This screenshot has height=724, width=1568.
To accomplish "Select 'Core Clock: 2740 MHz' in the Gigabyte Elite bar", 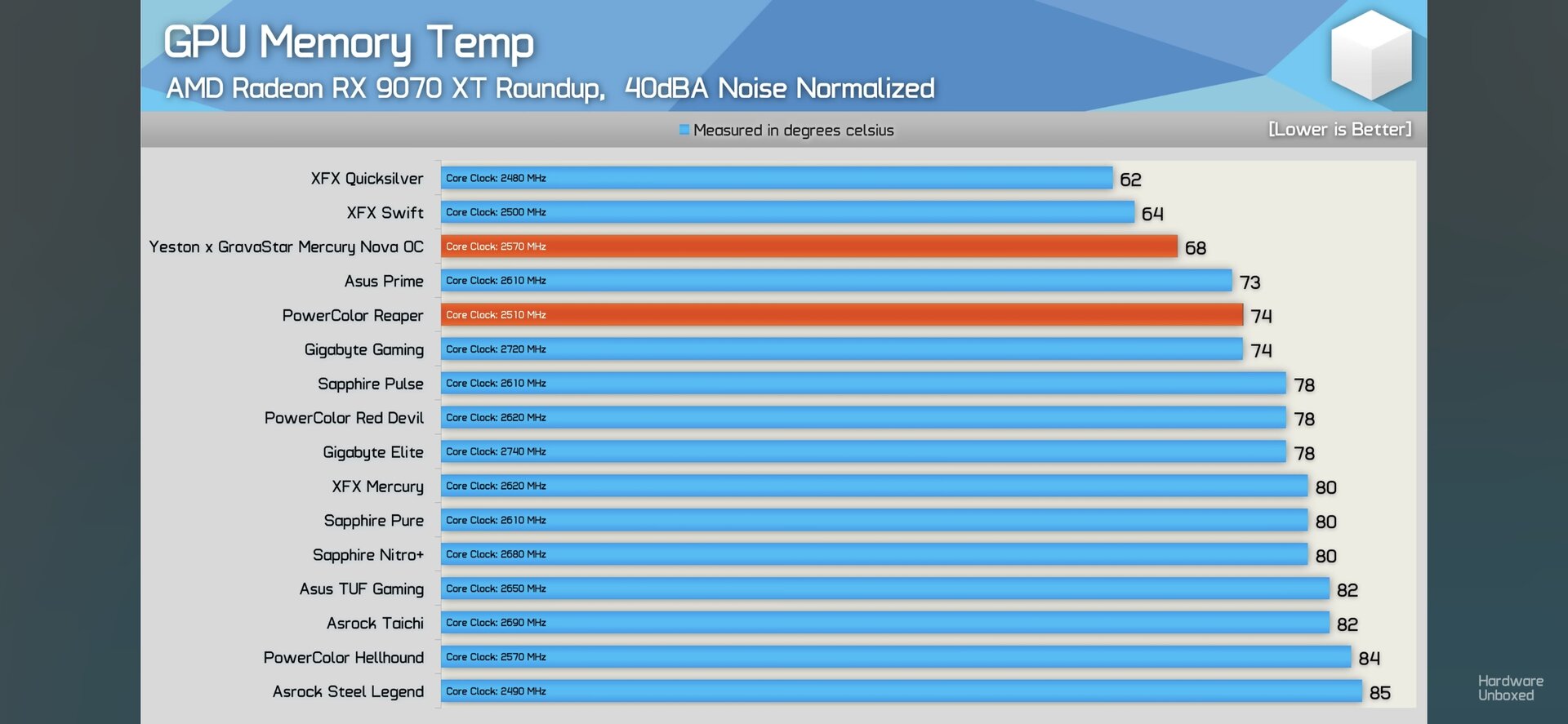I will pyautogui.click(x=496, y=451).
